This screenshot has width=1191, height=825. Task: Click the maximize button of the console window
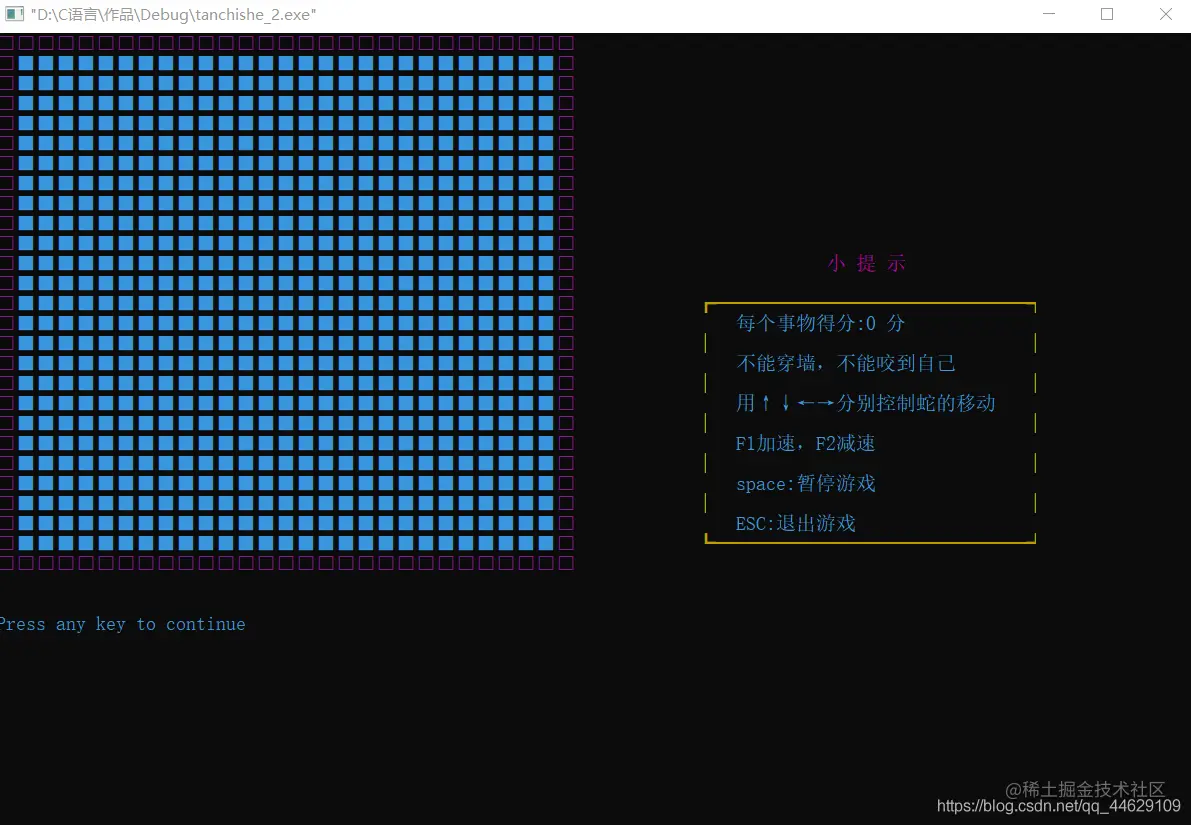point(1107,15)
